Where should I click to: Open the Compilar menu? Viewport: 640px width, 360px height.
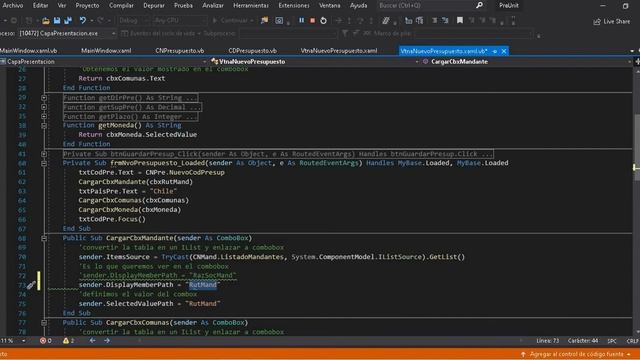coord(121,5)
